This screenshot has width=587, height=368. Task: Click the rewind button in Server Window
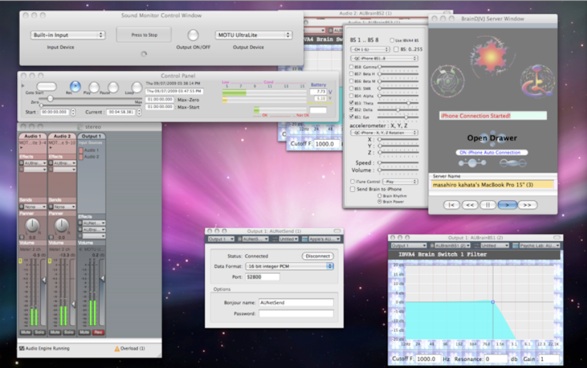point(470,205)
